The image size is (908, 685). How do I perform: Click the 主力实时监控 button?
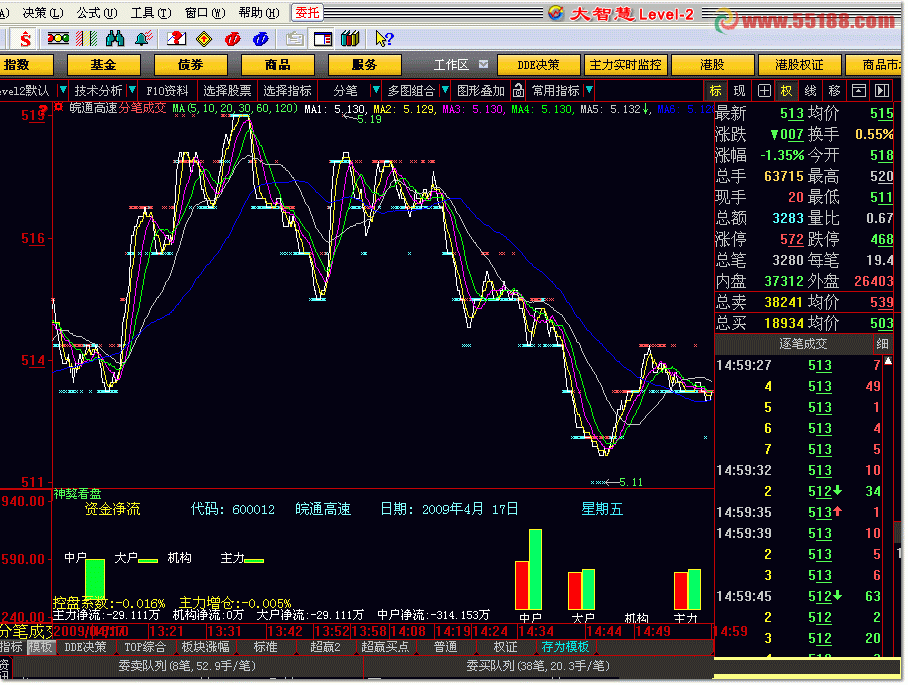tap(625, 65)
